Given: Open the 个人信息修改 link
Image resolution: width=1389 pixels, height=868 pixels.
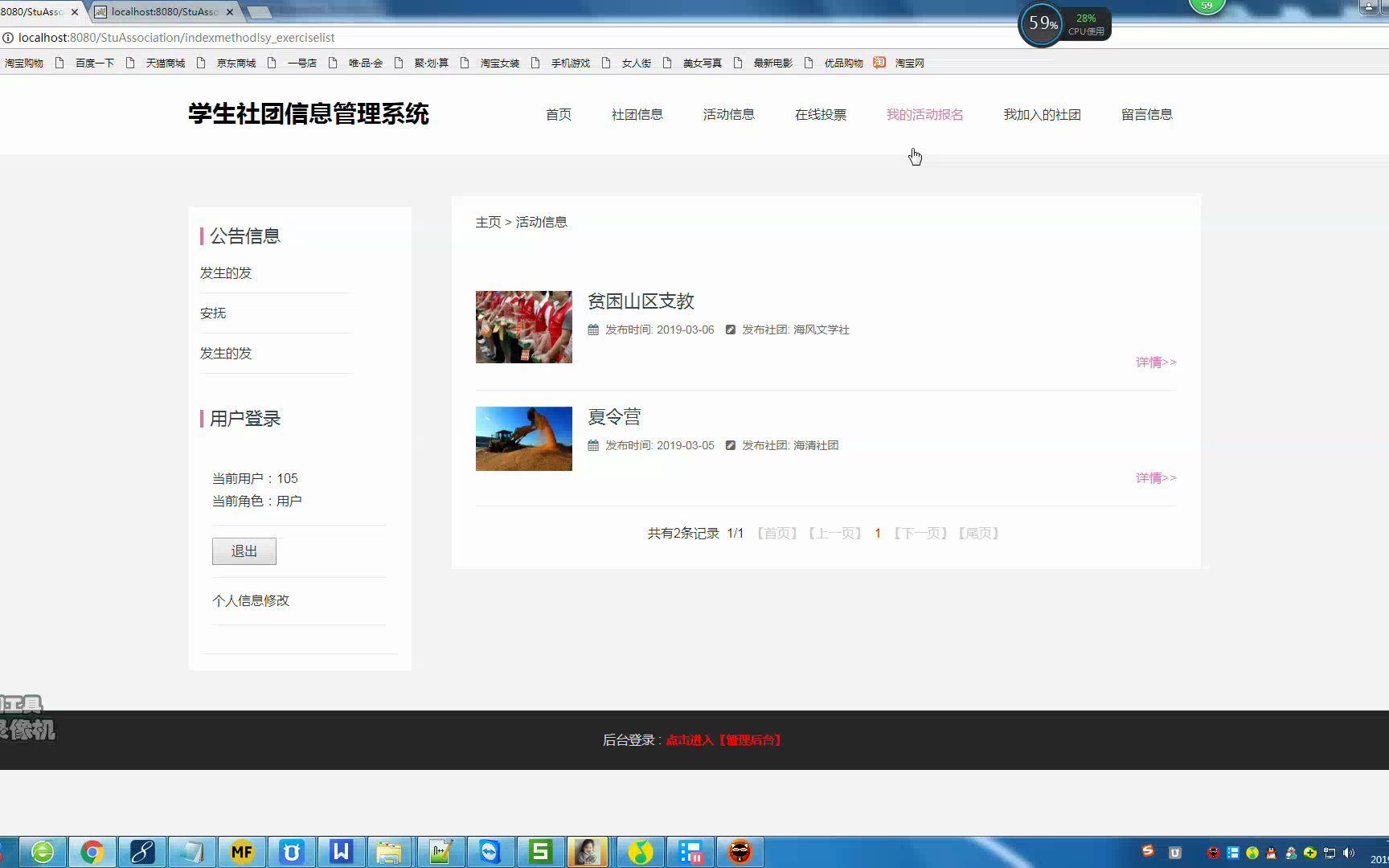Looking at the screenshot, I should pyautogui.click(x=251, y=600).
